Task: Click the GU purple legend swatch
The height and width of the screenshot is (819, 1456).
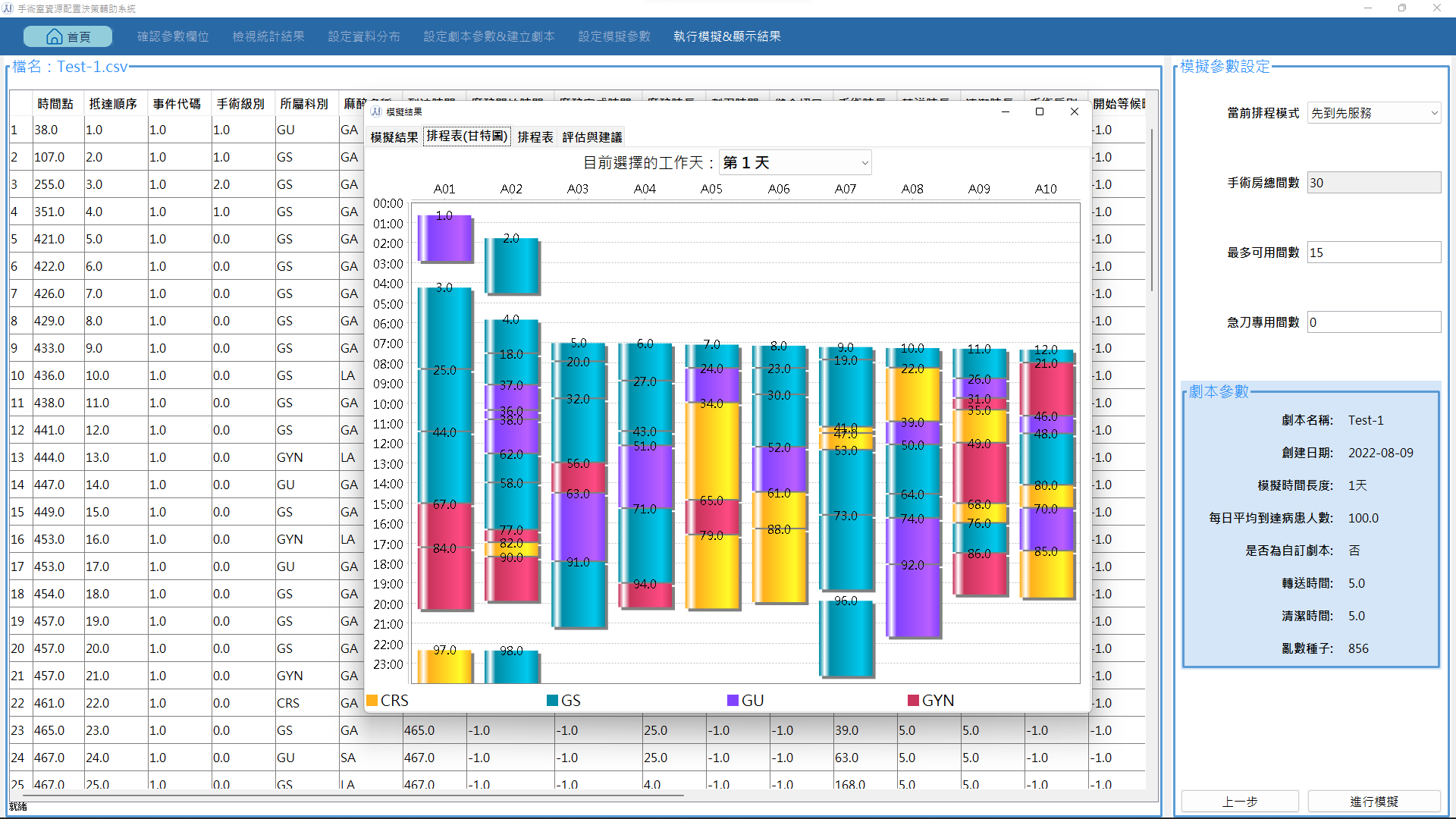Action: (733, 701)
